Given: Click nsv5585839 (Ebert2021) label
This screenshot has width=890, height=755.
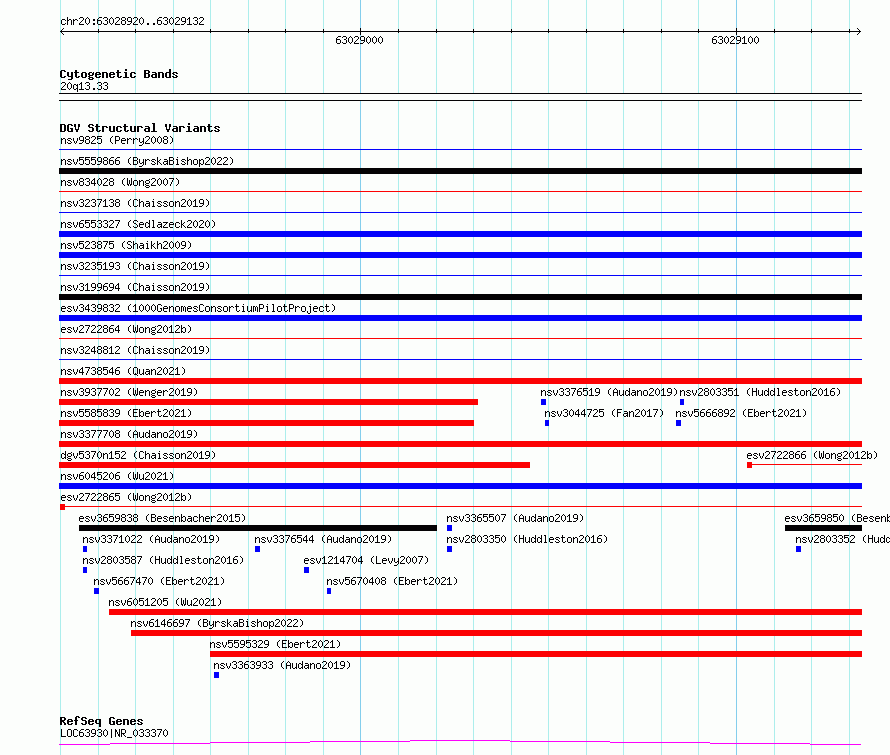Looking at the screenshot, I should 126,413.
